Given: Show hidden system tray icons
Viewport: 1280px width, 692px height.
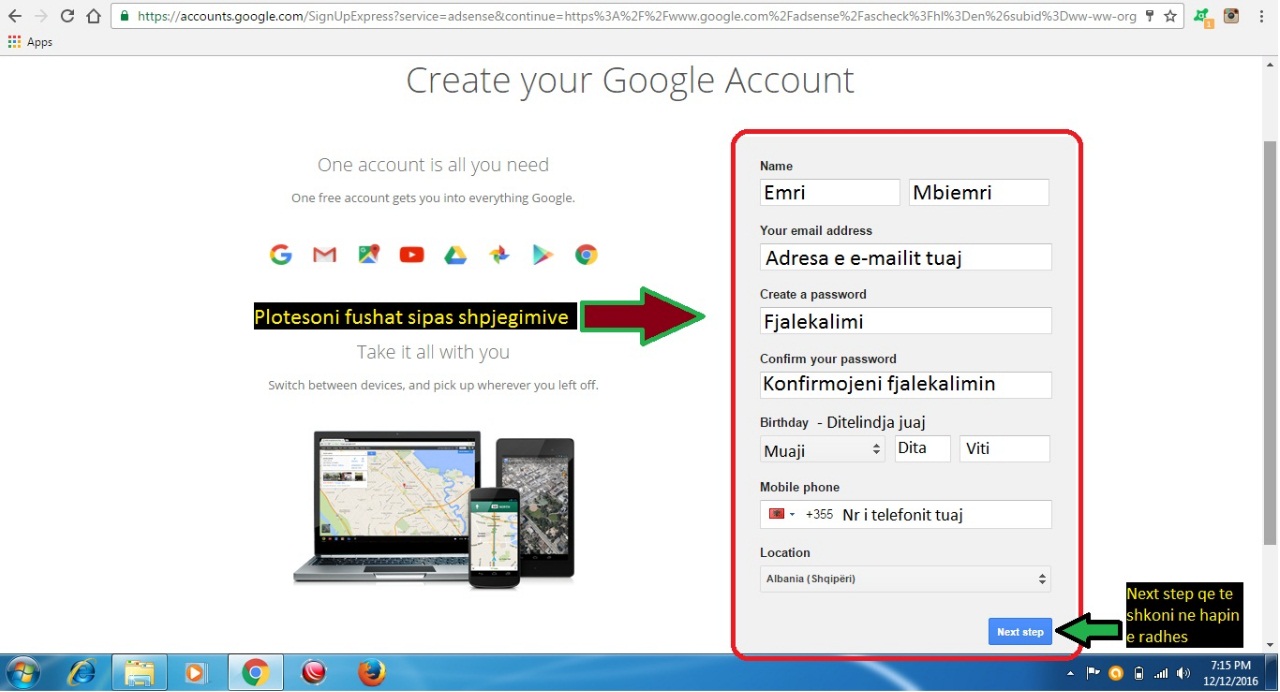Looking at the screenshot, I should pyautogui.click(x=1072, y=673).
